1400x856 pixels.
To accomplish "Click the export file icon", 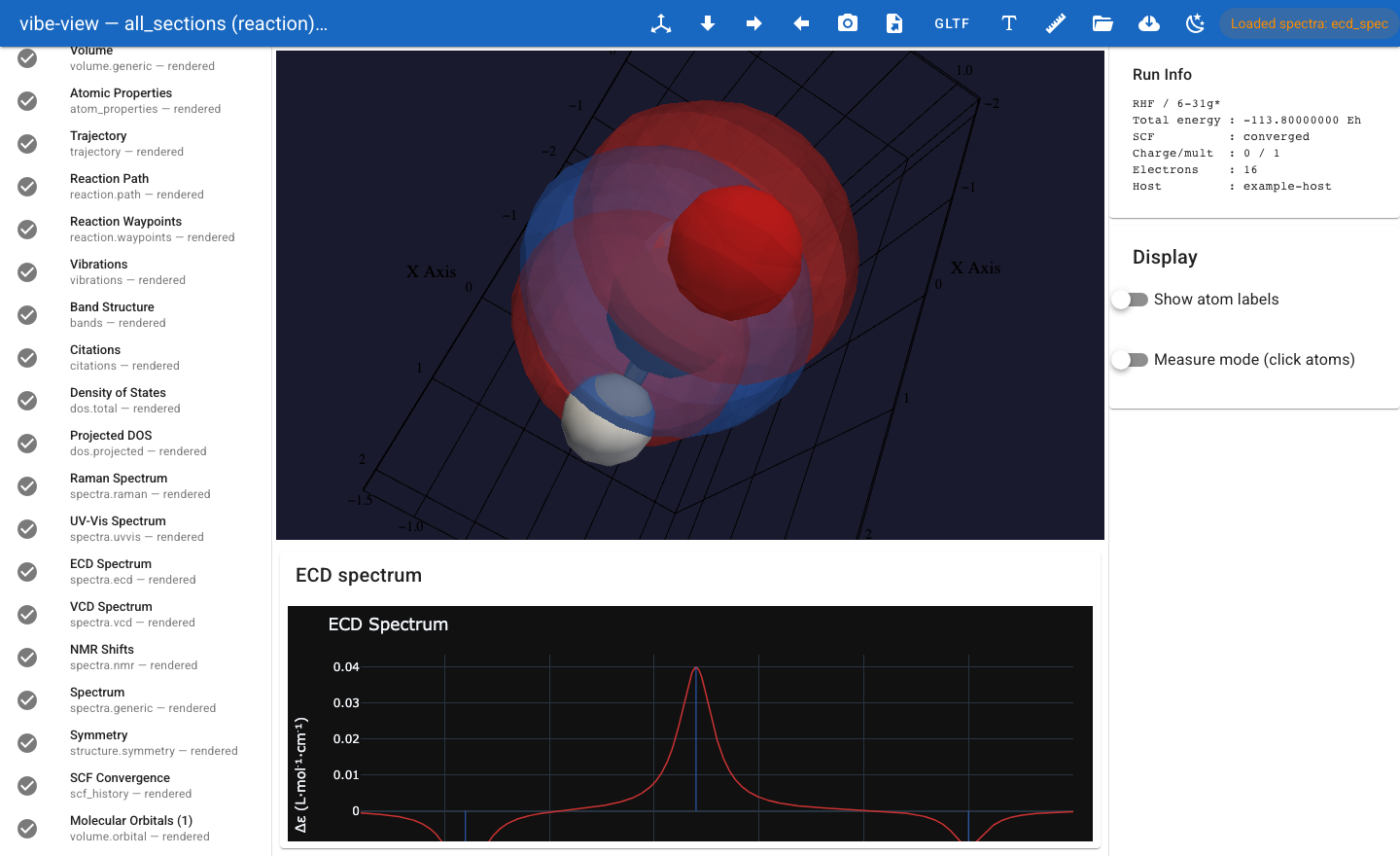I will click(894, 23).
